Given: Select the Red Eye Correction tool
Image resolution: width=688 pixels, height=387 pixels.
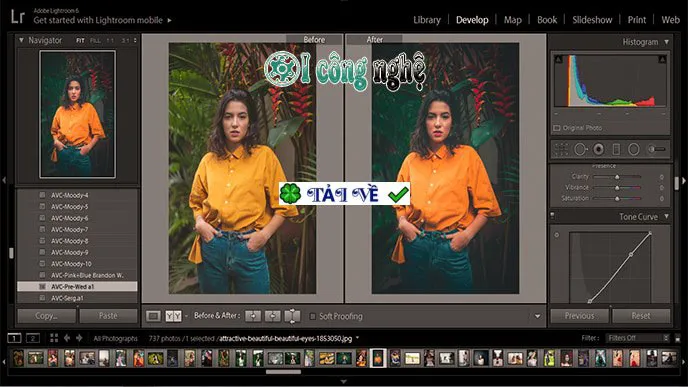Looking at the screenshot, I should click(598, 149).
